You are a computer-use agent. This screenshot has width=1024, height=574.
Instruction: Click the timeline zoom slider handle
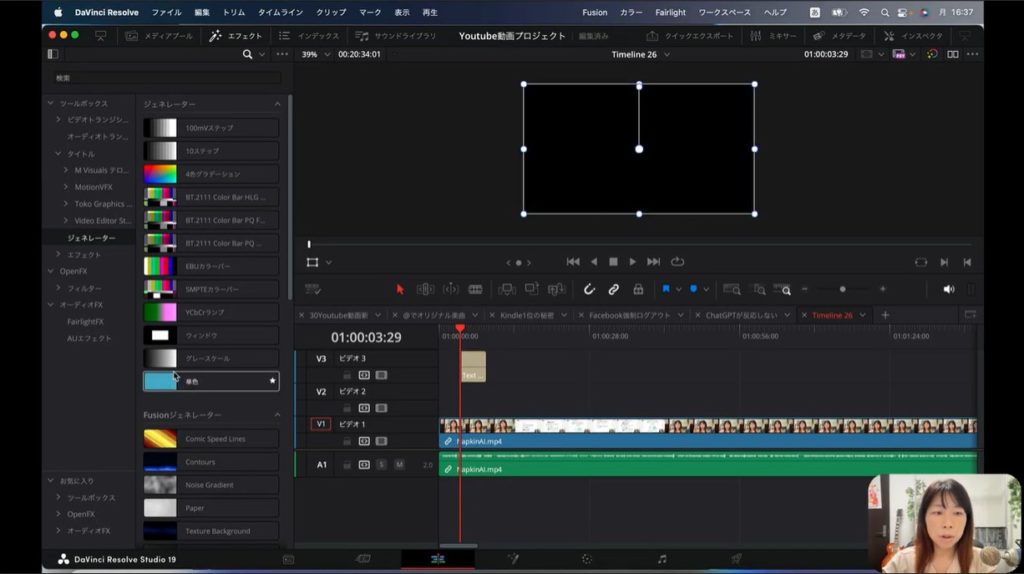pyautogui.click(x=842, y=289)
